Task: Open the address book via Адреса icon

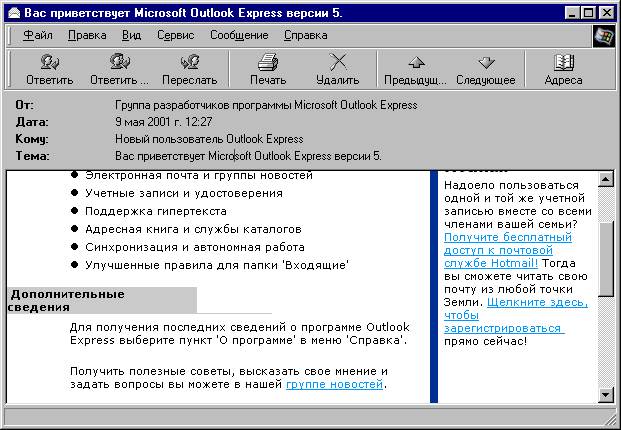Action: [564, 62]
